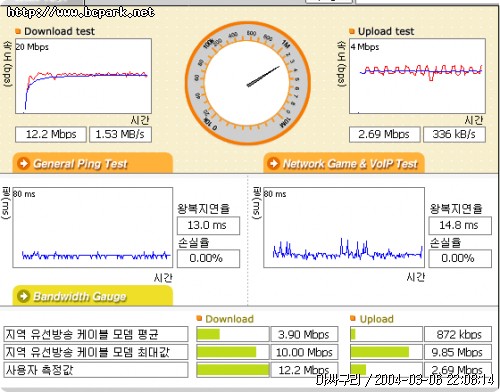Click the 3.90 Mbps download bar

coord(232,334)
